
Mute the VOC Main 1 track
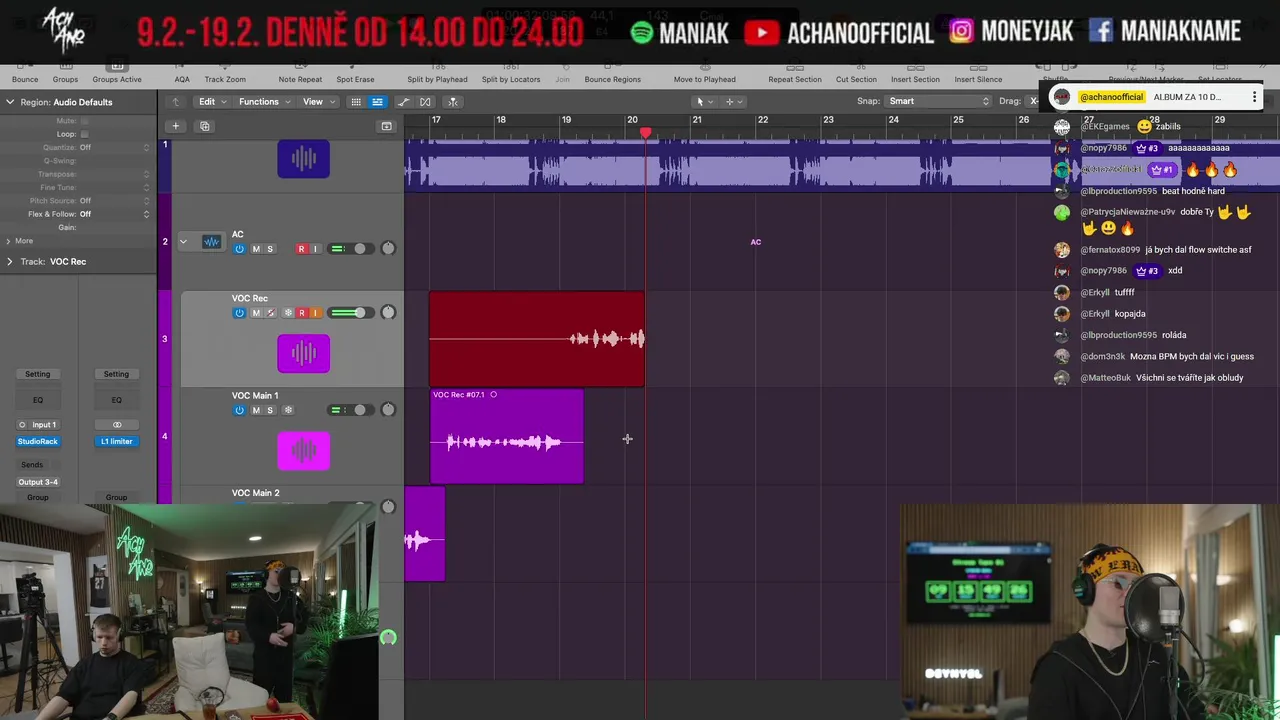point(256,410)
